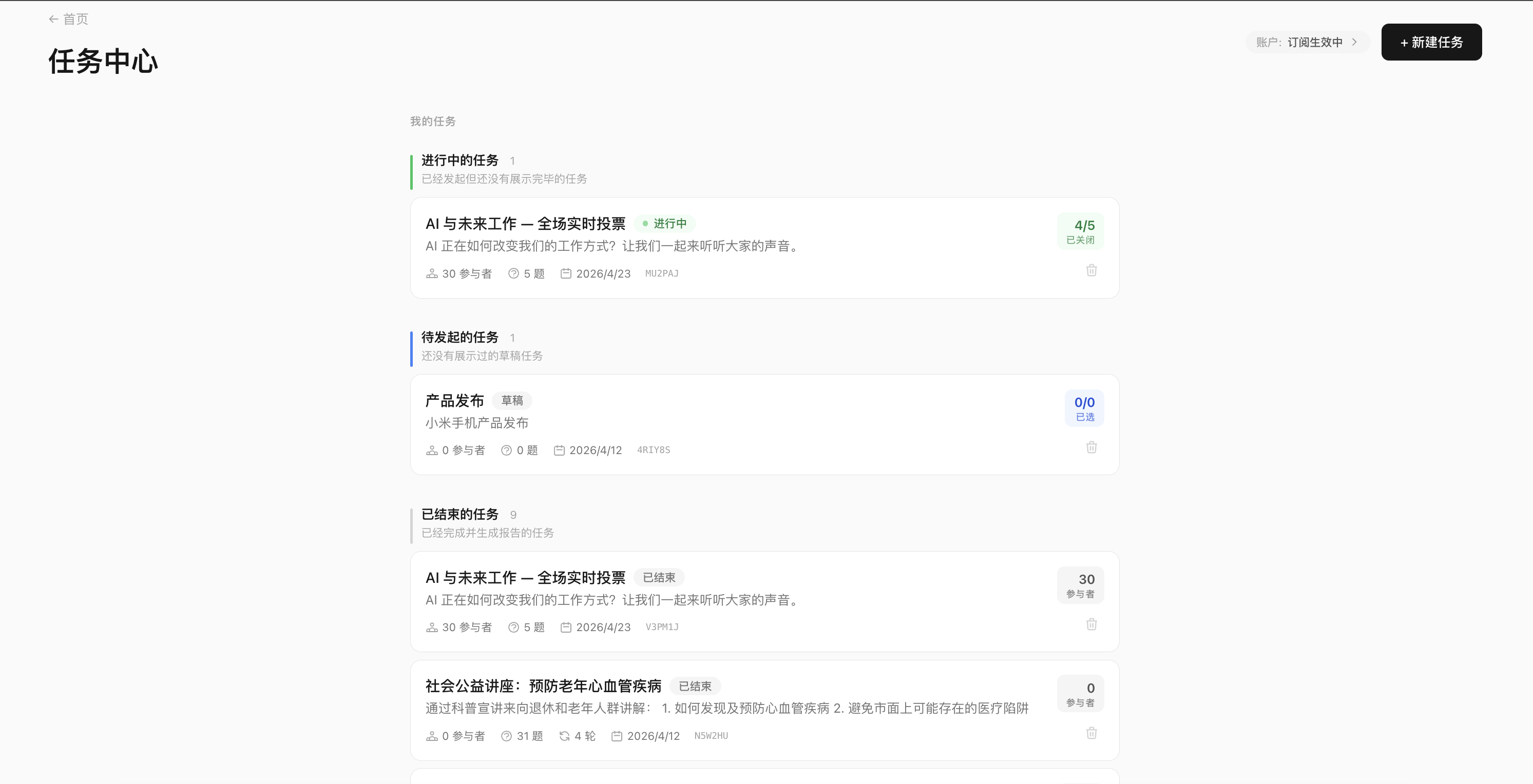Open the 已结束 AI 与未来工作 — 全场实时投票 title

[526, 578]
